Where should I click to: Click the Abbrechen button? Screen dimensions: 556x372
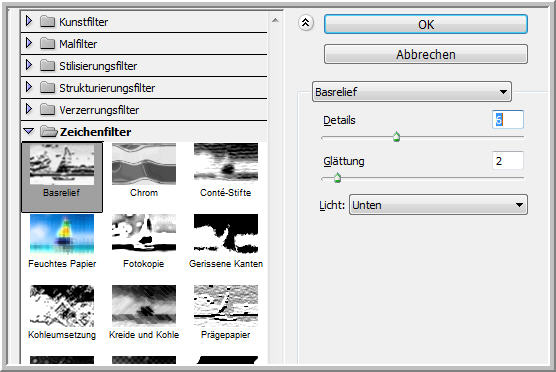coord(426,54)
